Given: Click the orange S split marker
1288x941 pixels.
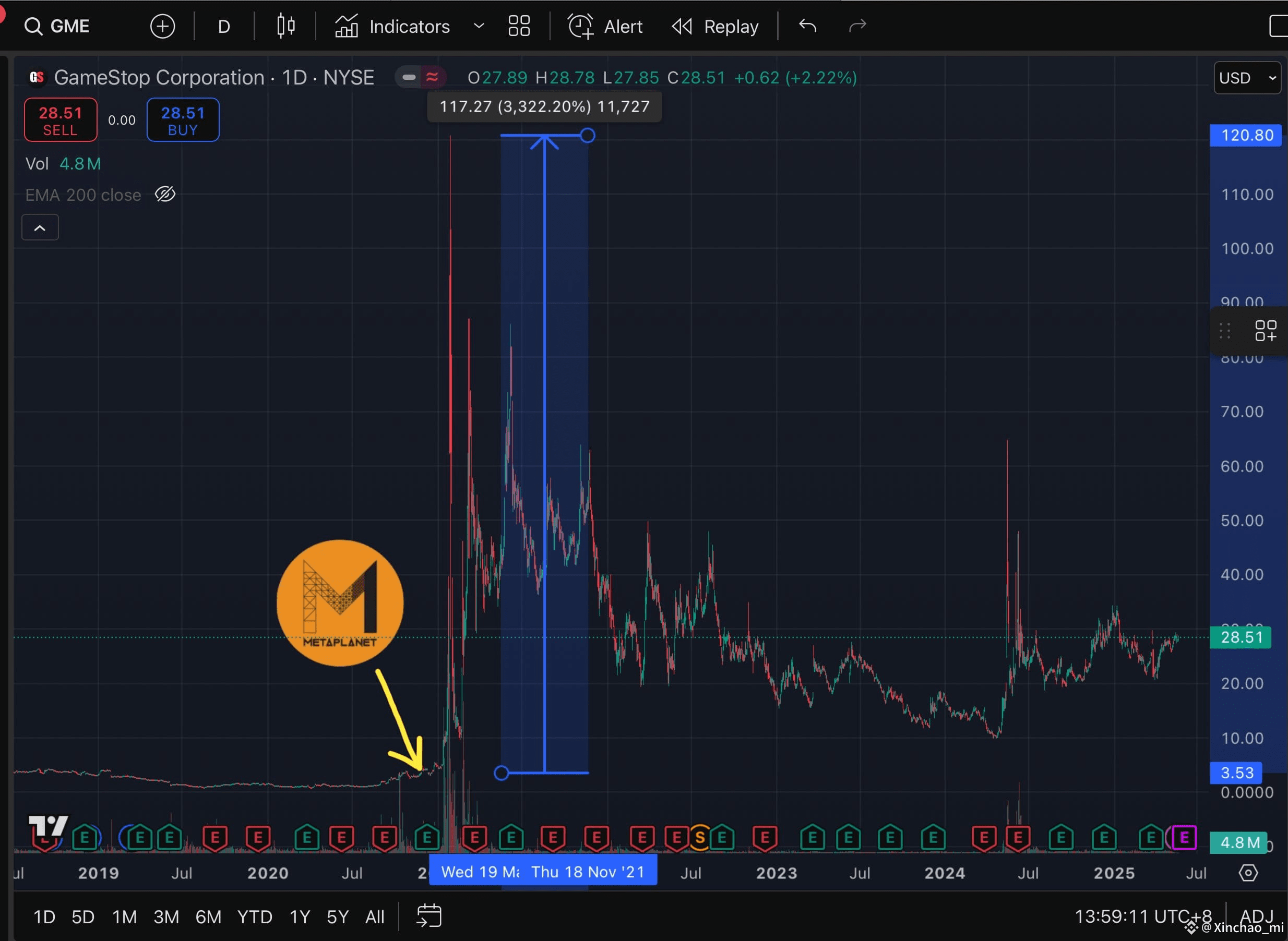Looking at the screenshot, I should pyautogui.click(x=700, y=837).
